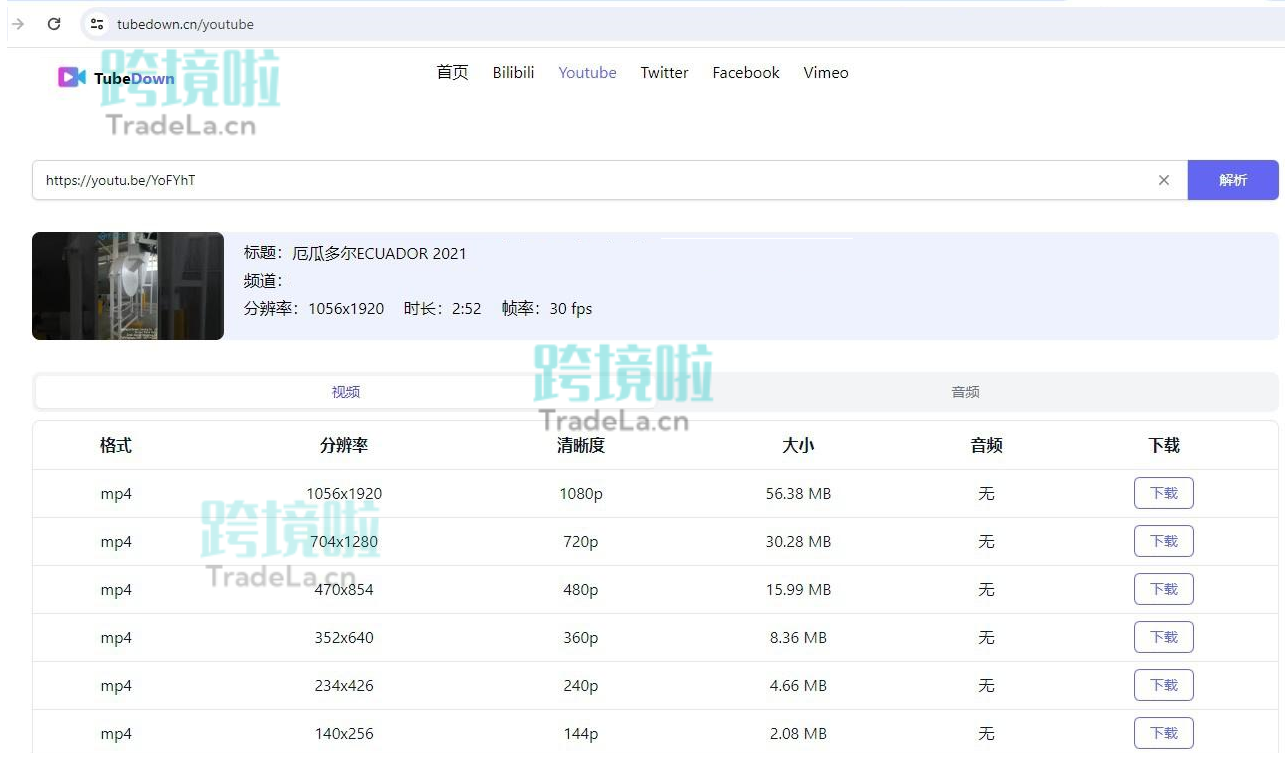1285x757 pixels.
Task: Select the Youtube menu item
Action: coord(587,72)
